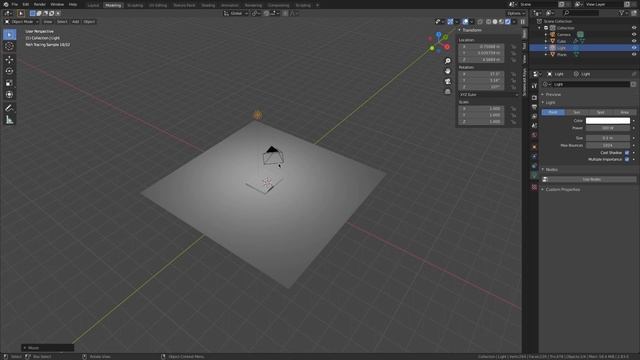Select the Transform tool in toolbar
This screenshot has height=360, width=640.
[x=9, y=95]
